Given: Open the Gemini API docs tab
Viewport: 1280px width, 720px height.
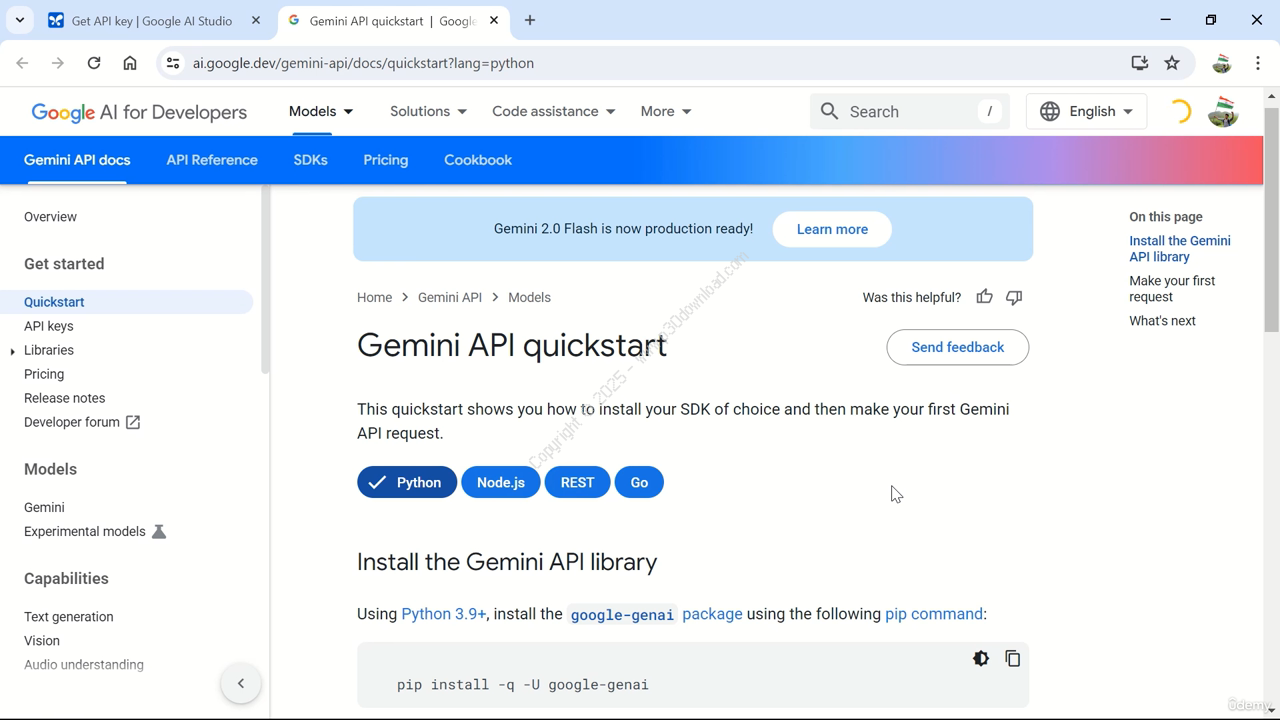Looking at the screenshot, I should pyautogui.click(x=77, y=160).
